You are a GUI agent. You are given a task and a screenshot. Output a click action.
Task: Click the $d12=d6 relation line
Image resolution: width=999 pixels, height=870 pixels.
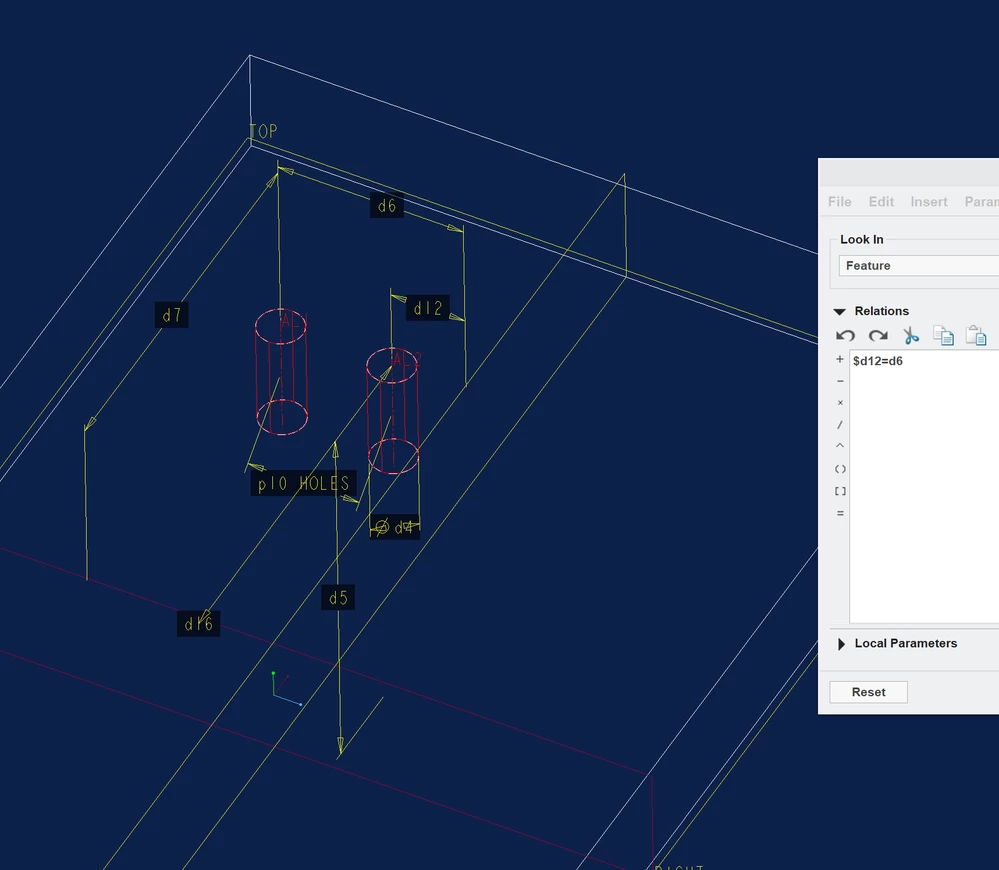877,361
